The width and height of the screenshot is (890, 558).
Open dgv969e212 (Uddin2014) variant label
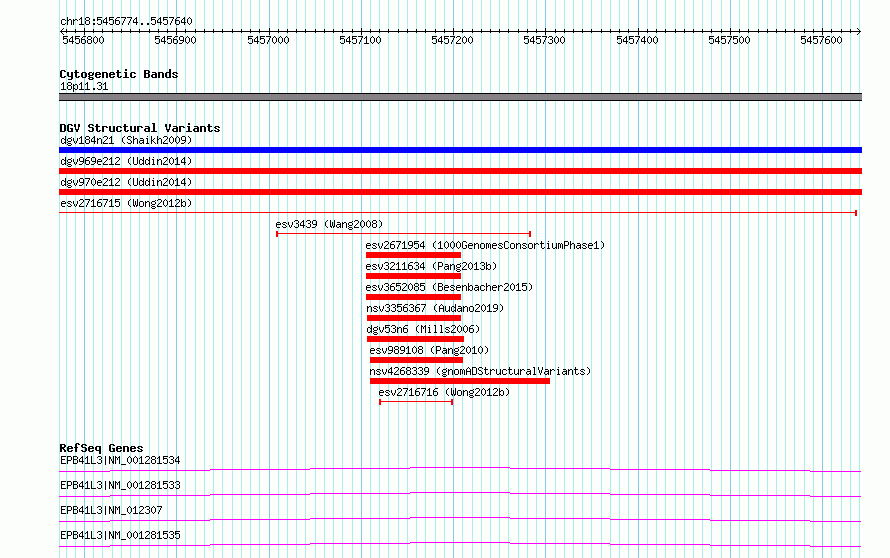click(x=126, y=161)
